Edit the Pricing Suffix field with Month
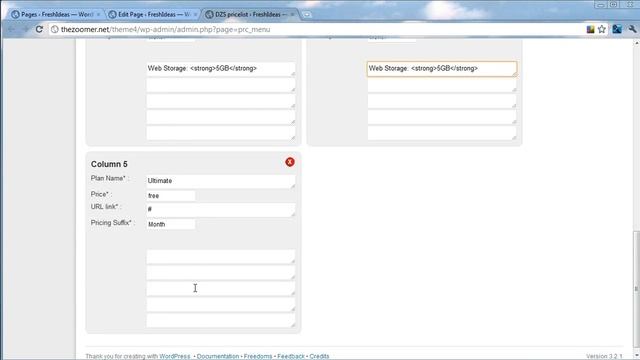The height and width of the screenshot is (360, 640). click(x=171, y=224)
